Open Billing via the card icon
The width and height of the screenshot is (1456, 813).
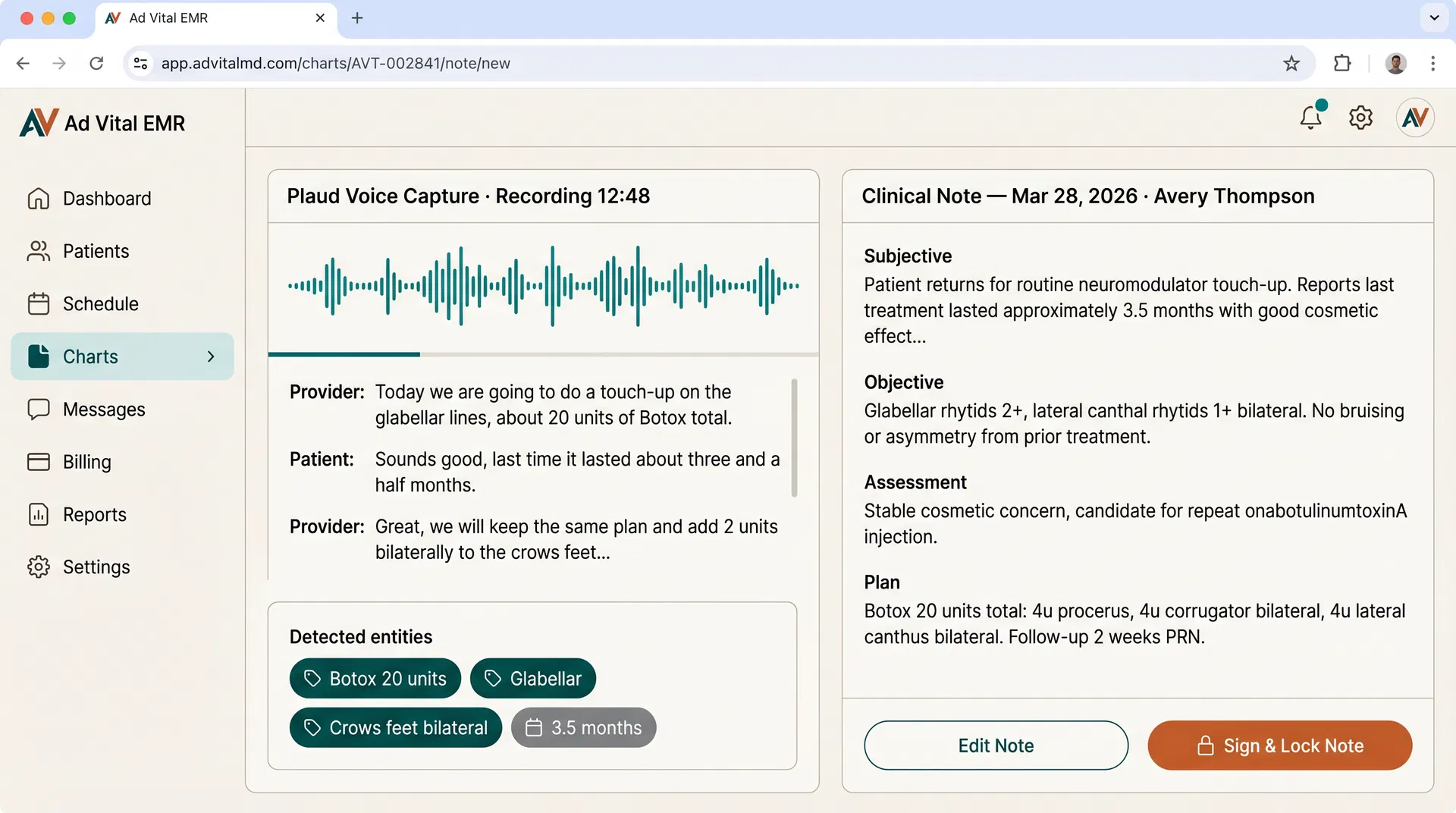point(38,461)
